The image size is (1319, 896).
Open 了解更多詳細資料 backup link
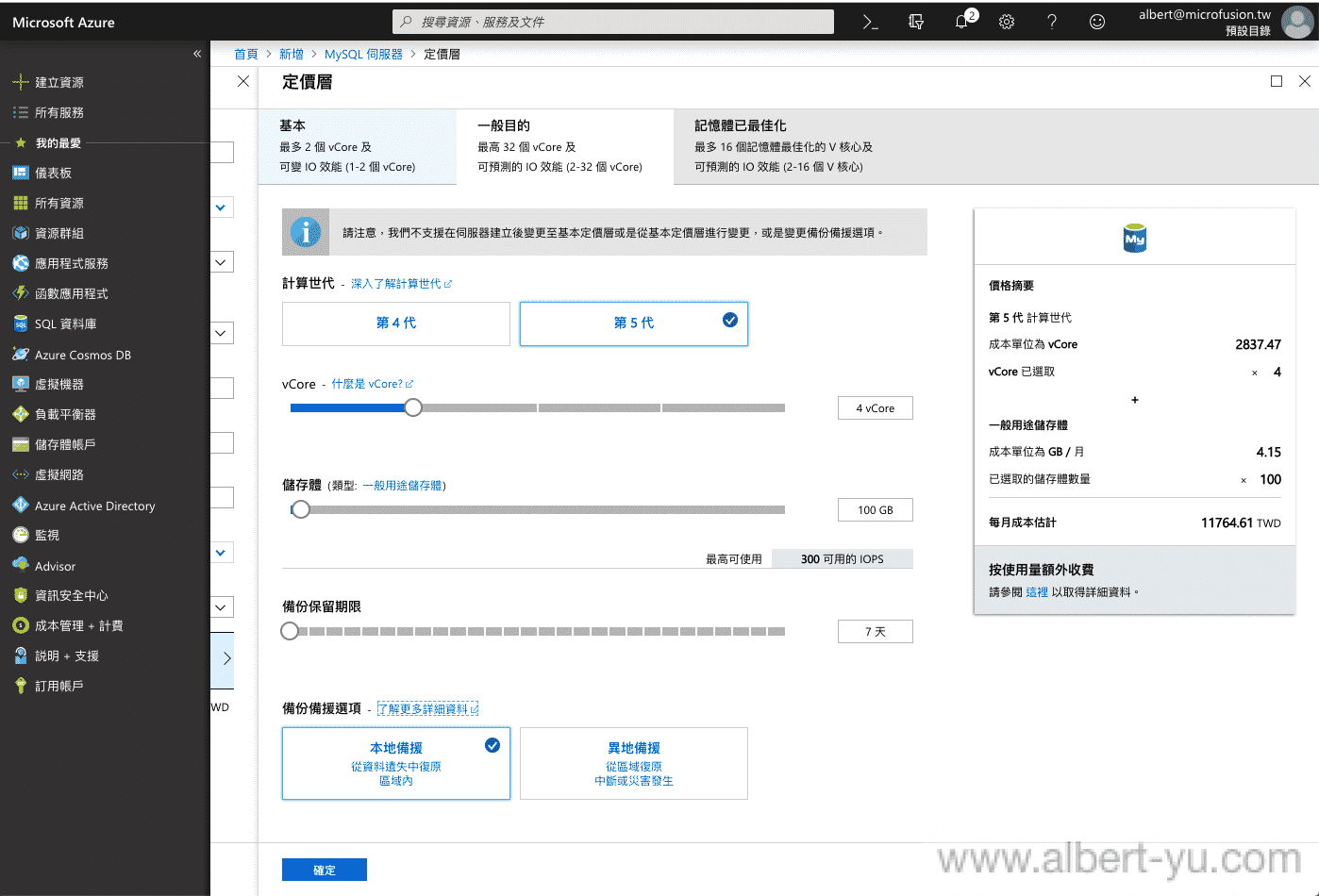tap(427, 708)
